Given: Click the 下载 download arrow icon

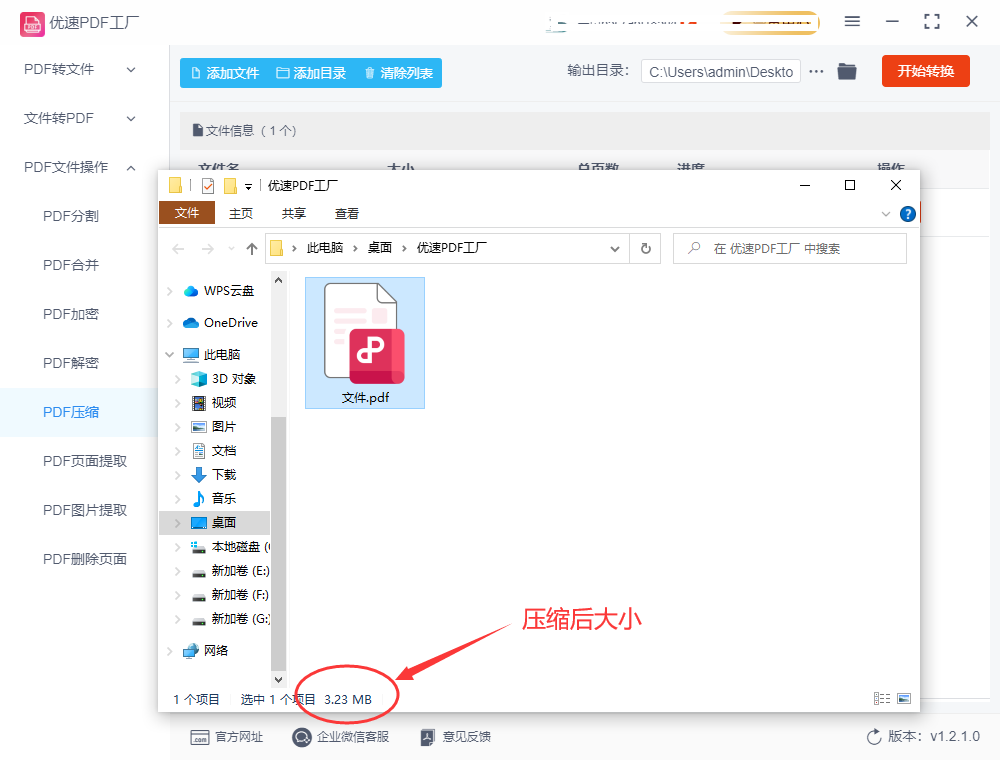Looking at the screenshot, I should pos(199,475).
